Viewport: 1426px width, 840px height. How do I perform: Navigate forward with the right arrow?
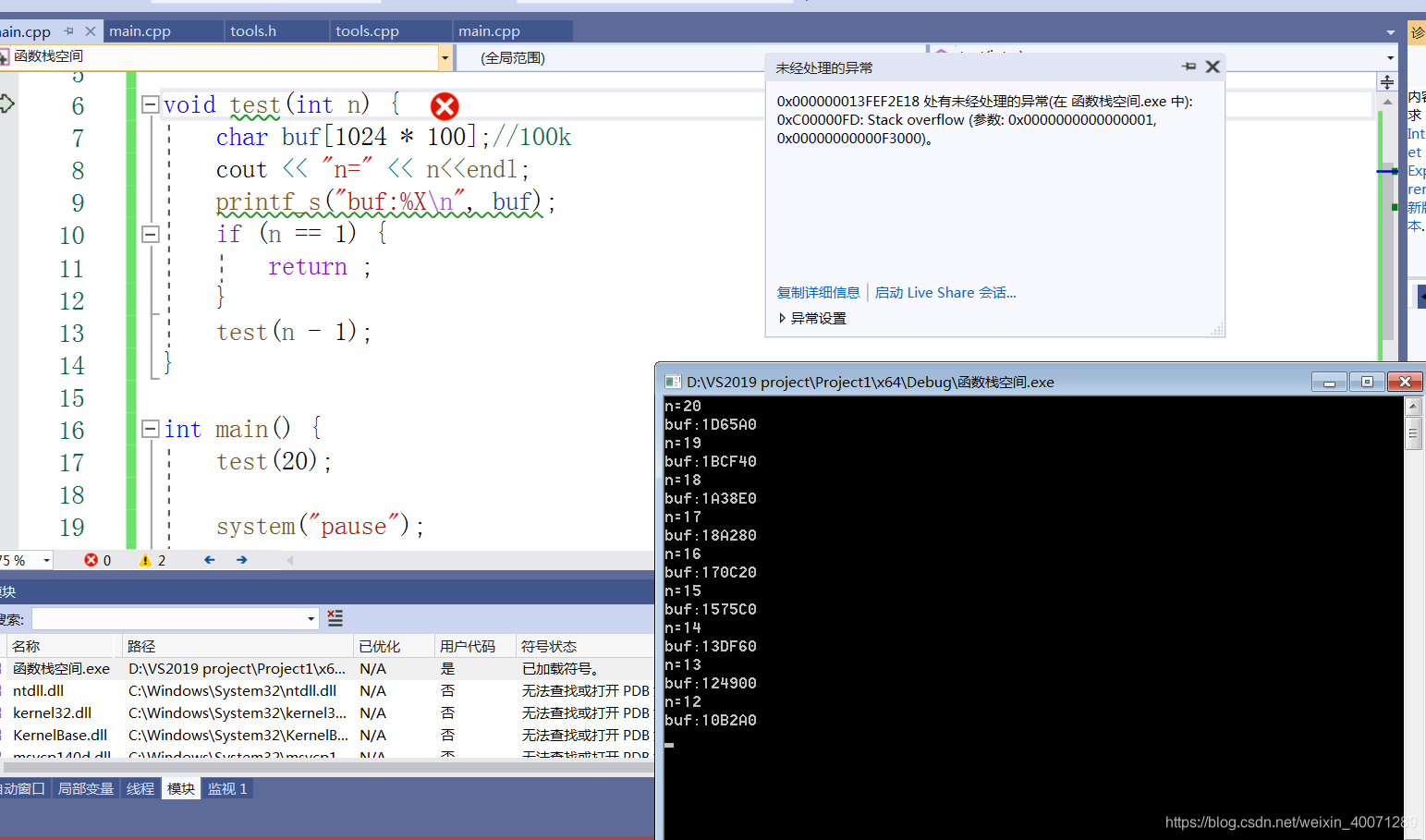(x=242, y=560)
